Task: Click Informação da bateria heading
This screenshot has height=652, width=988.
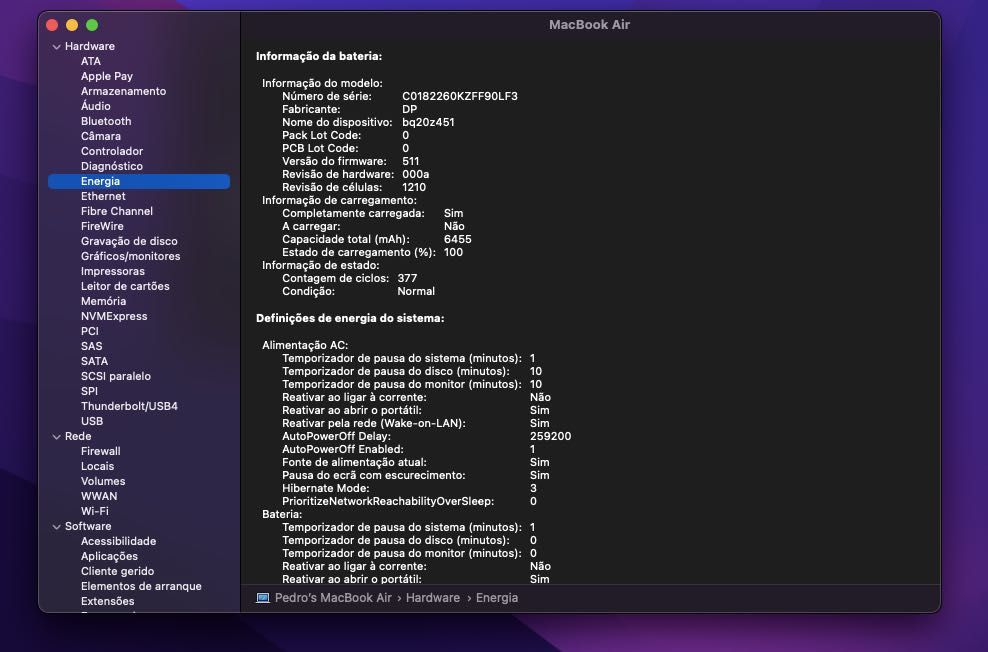Action: (319, 57)
